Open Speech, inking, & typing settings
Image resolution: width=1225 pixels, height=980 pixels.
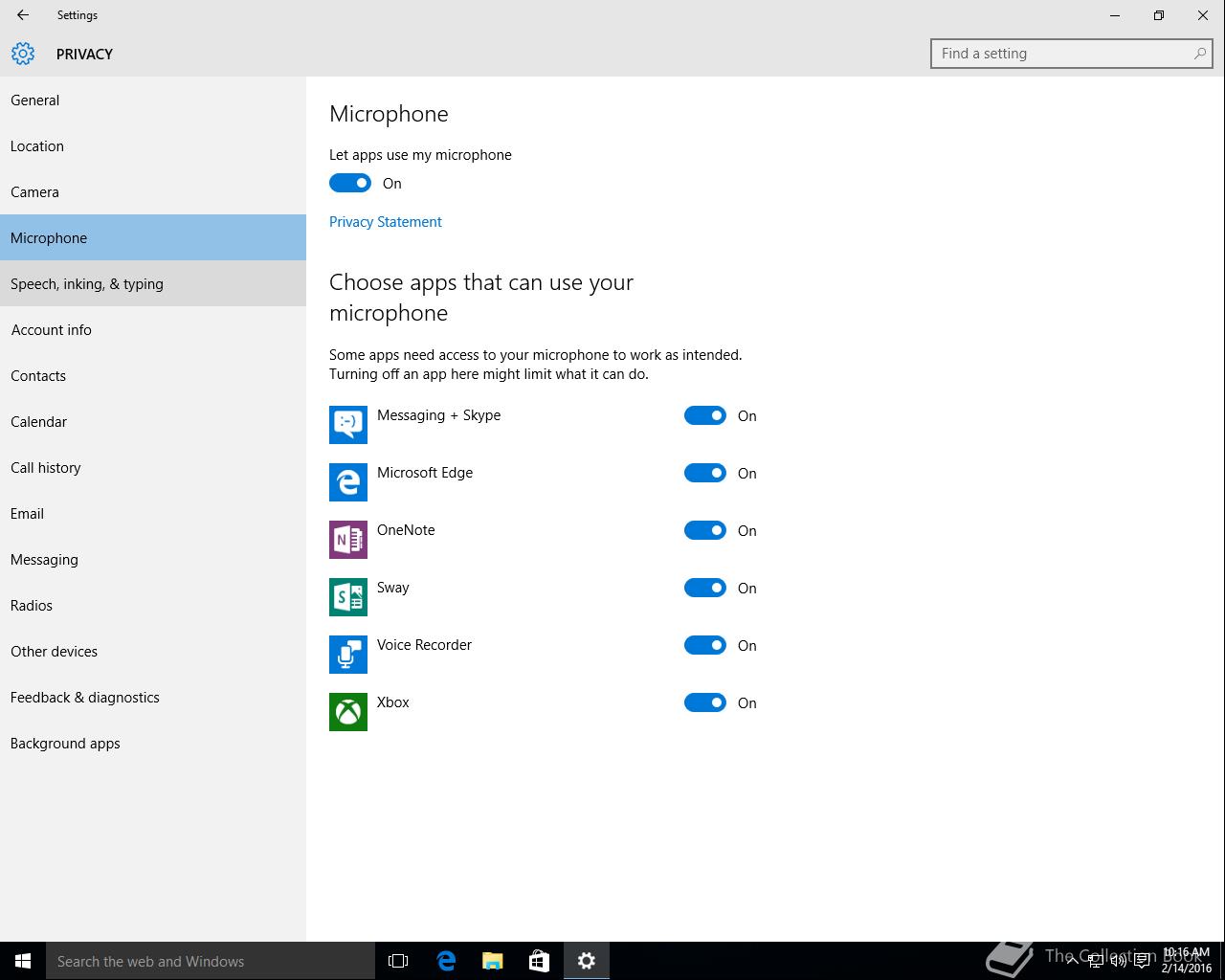153,283
